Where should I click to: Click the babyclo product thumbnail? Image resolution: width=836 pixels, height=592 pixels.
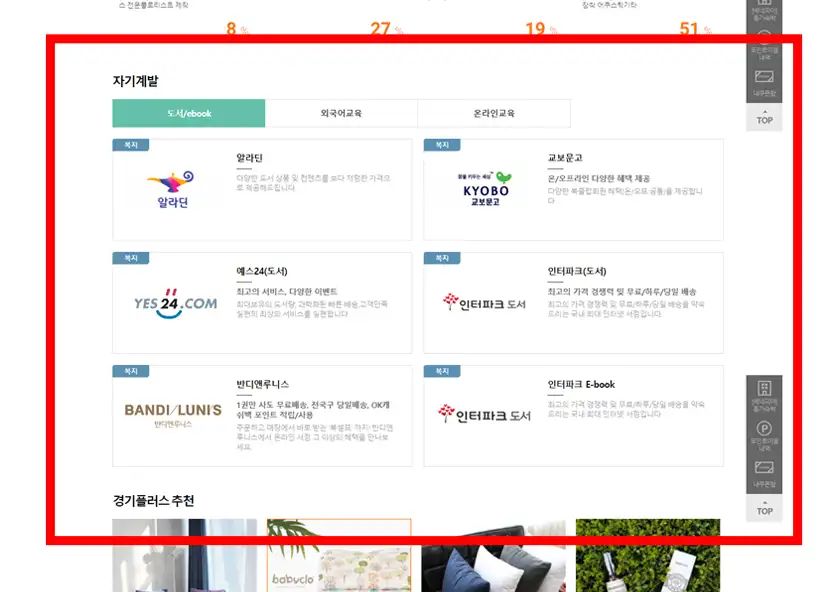pyautogui.click(x=339, y=555)
